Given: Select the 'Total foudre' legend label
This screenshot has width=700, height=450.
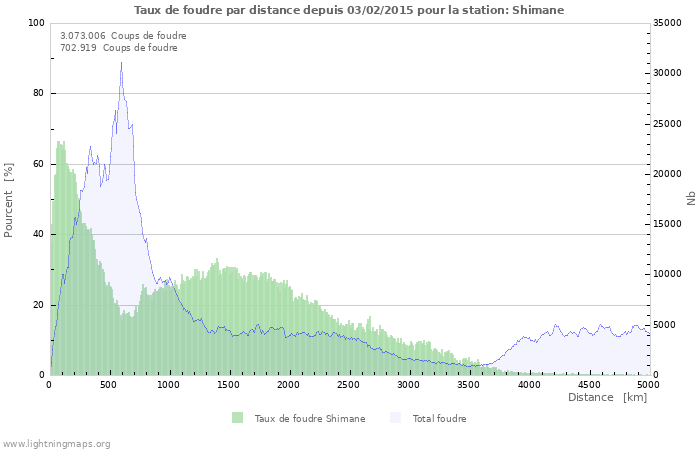Looking at the screenshot, I should [x=439, y=419].
